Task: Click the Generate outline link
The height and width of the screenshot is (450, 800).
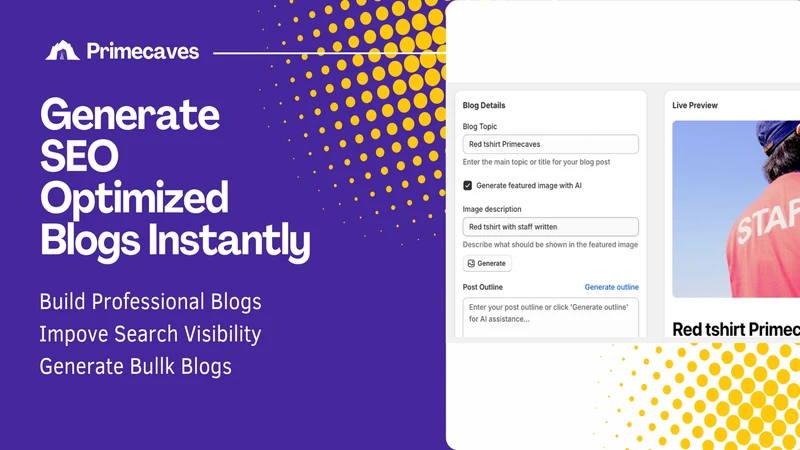Action: [x=611, y=287]
